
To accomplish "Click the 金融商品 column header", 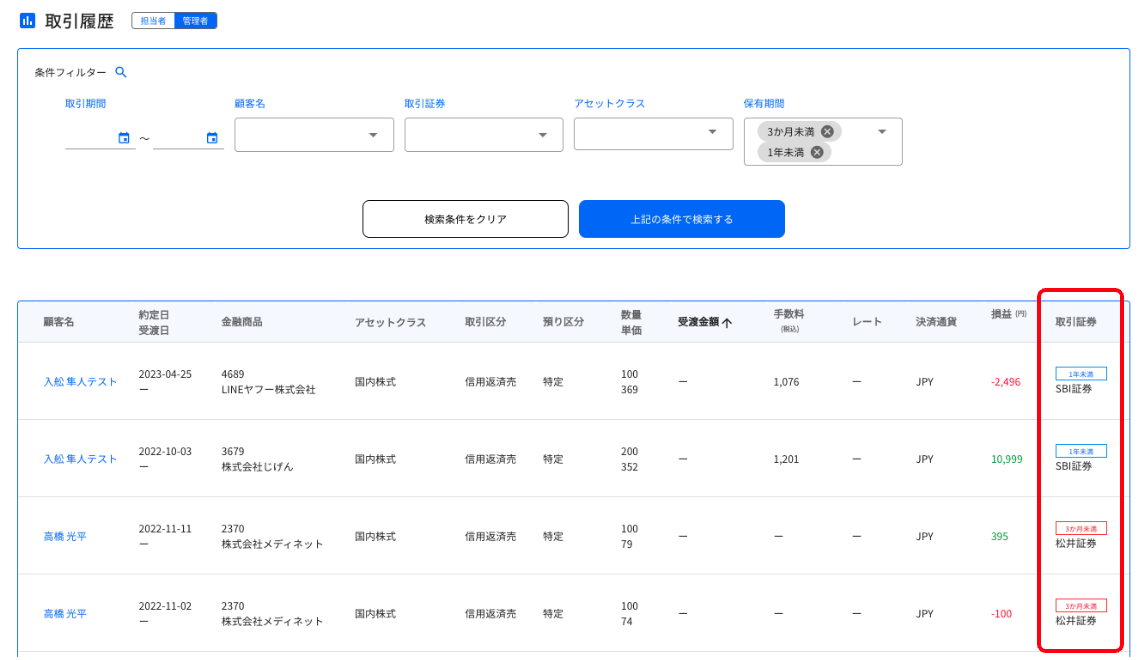I will (242, 322).
